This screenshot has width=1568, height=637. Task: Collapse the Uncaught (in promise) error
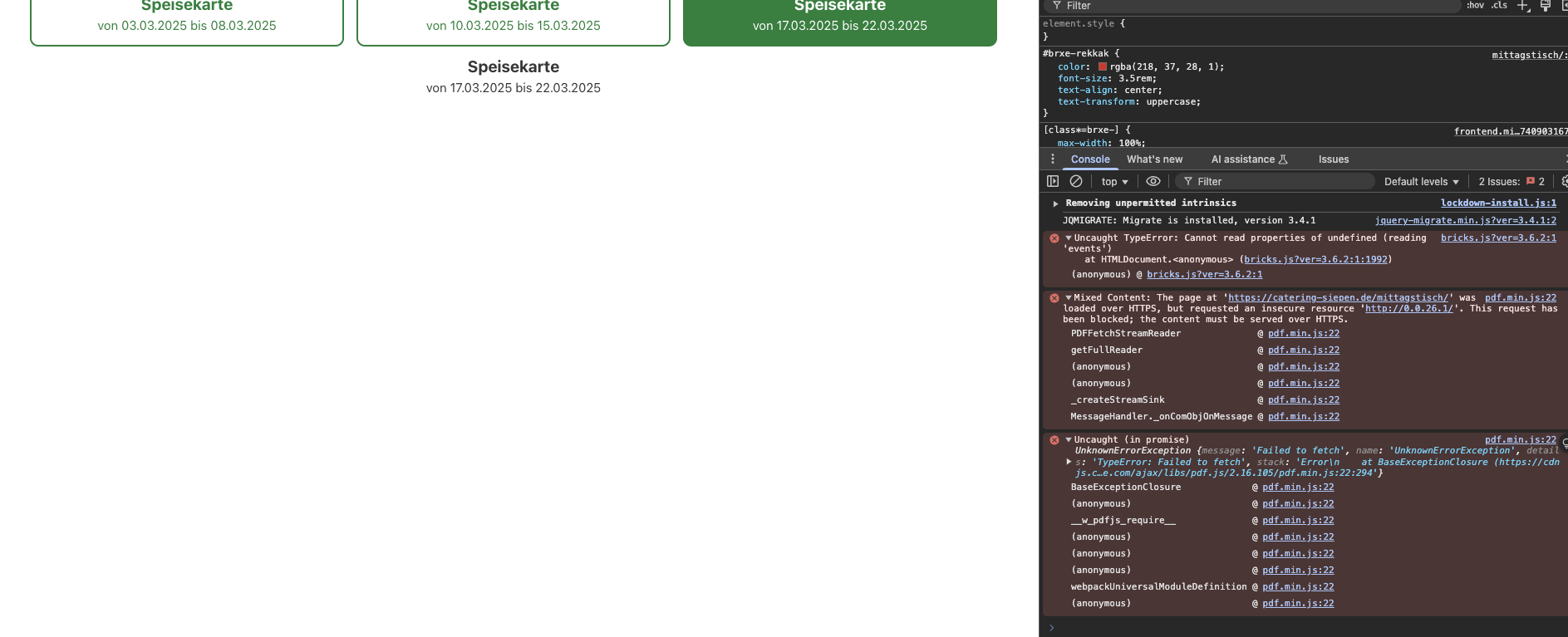pos(1069,439)
